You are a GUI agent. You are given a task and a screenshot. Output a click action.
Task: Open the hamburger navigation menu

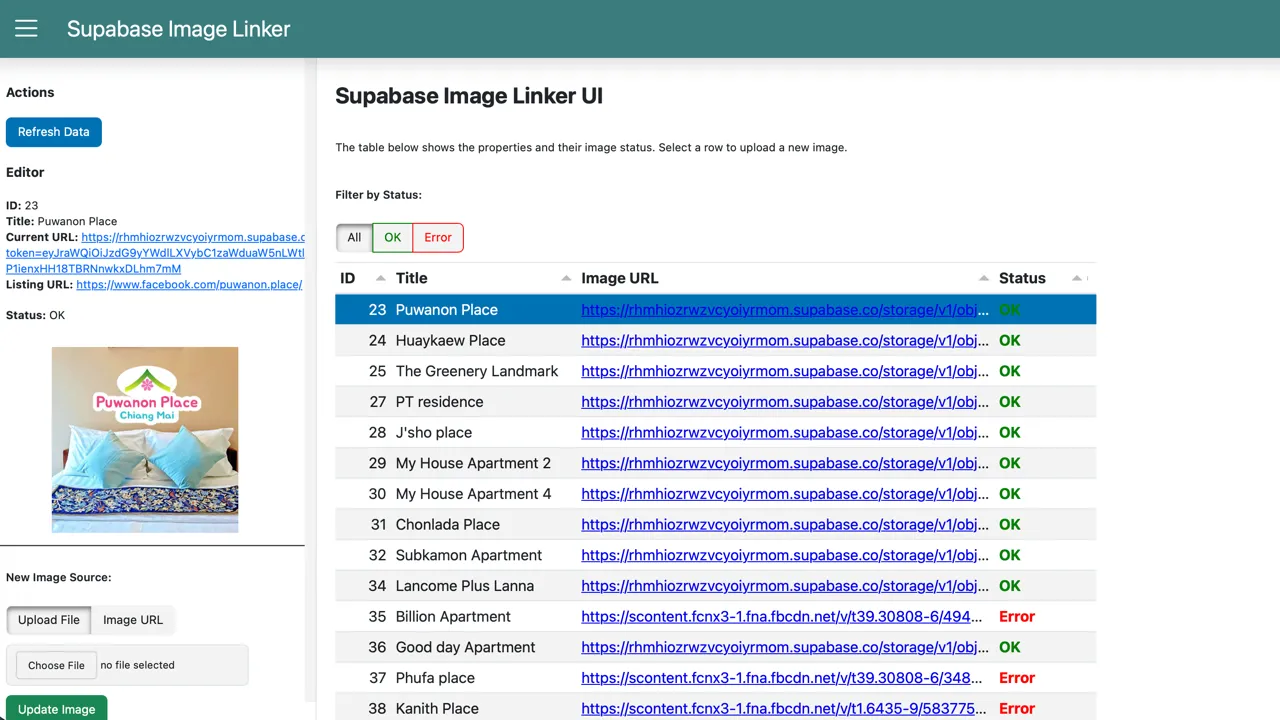coord(26,28)
